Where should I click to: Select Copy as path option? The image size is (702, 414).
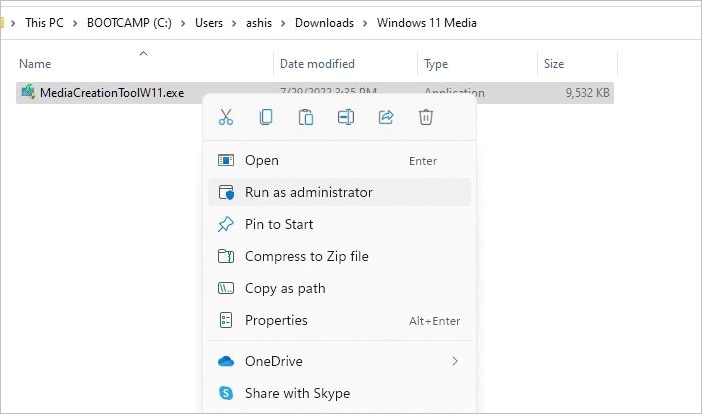(x=285, y=288)
